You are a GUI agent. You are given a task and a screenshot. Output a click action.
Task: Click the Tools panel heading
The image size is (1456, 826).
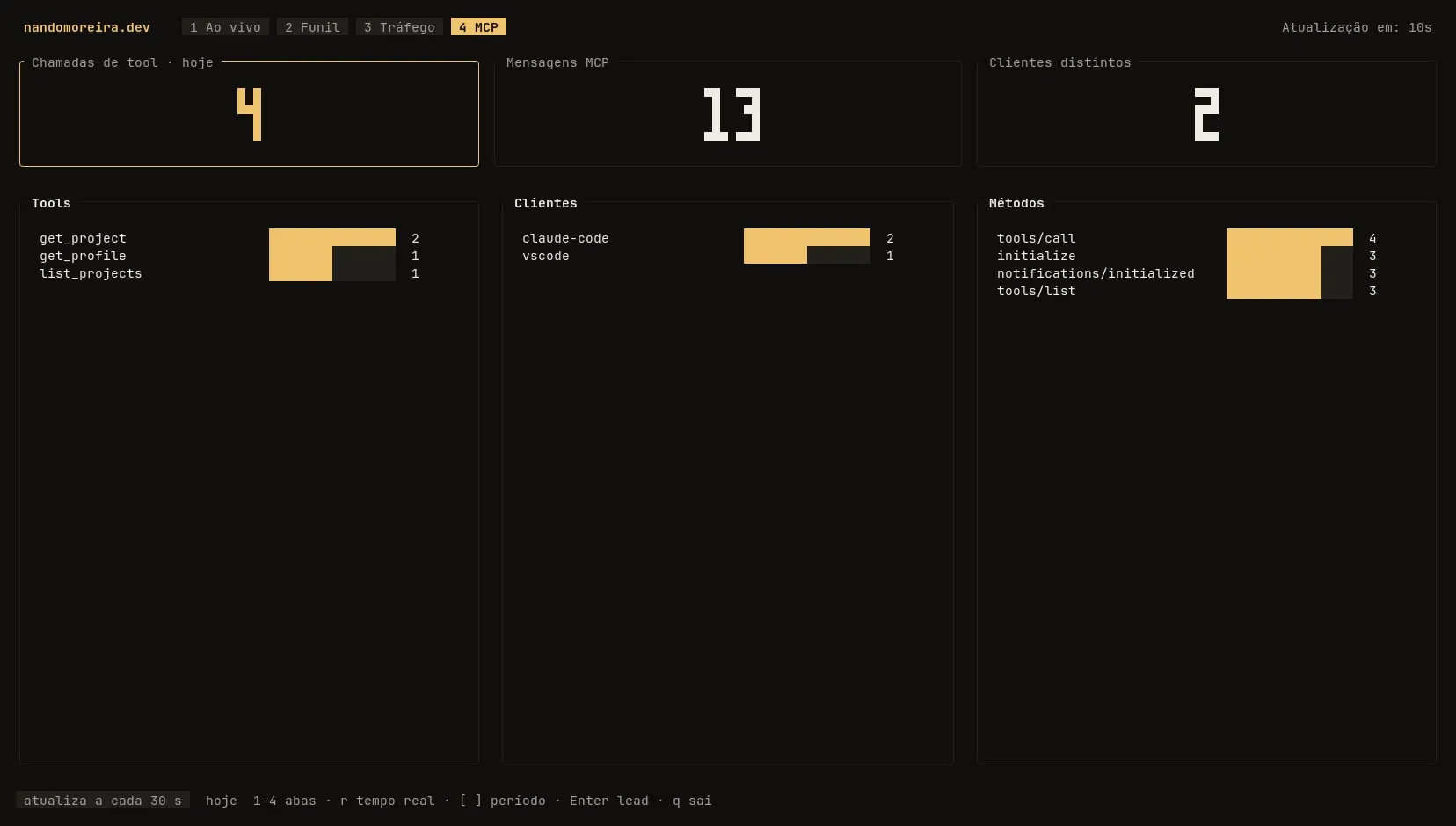[51, 203]
